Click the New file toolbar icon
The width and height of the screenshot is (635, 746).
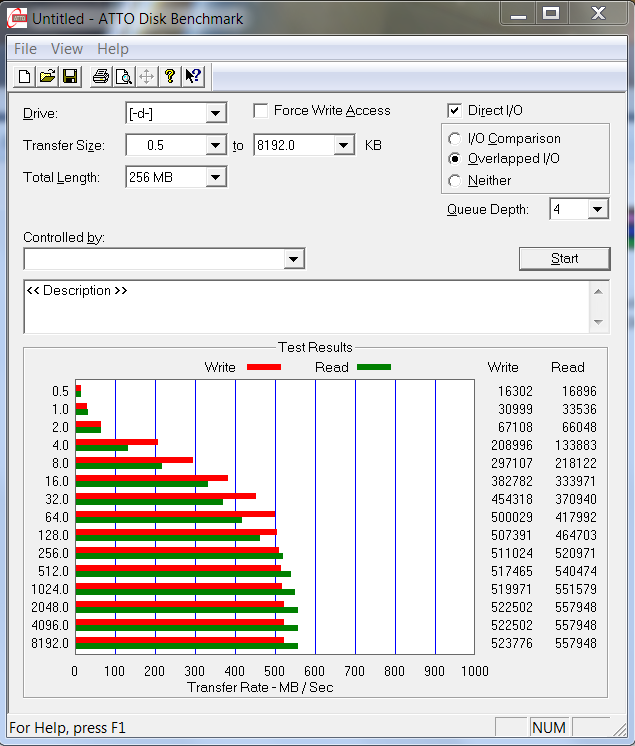click(23, 76)
